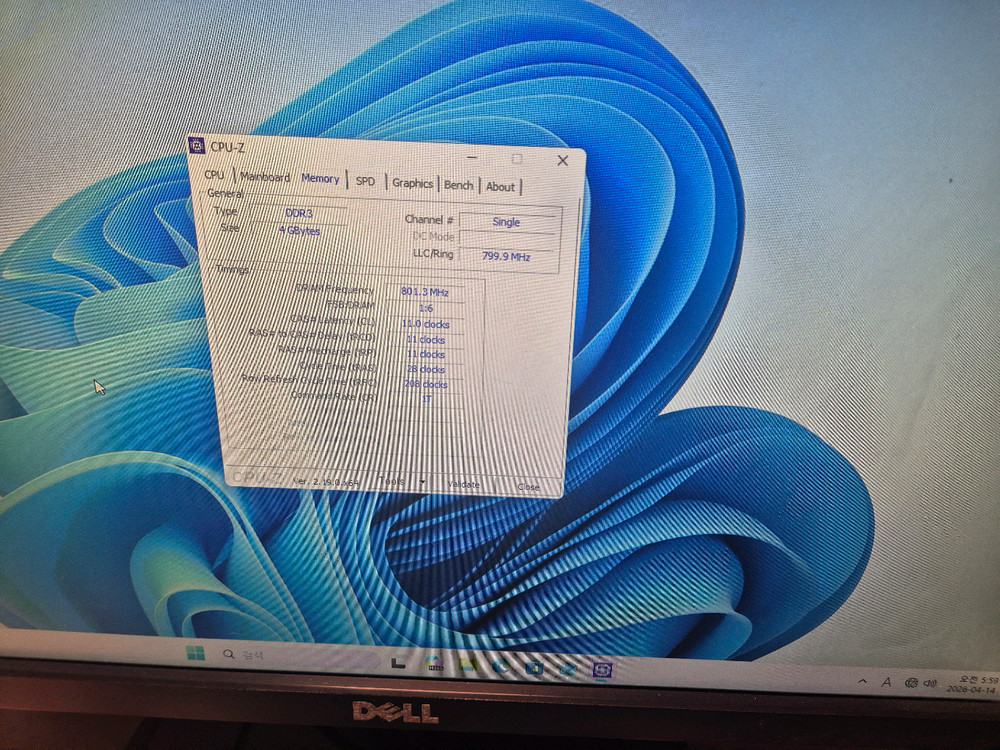Open the About tab

pos(500,187)
